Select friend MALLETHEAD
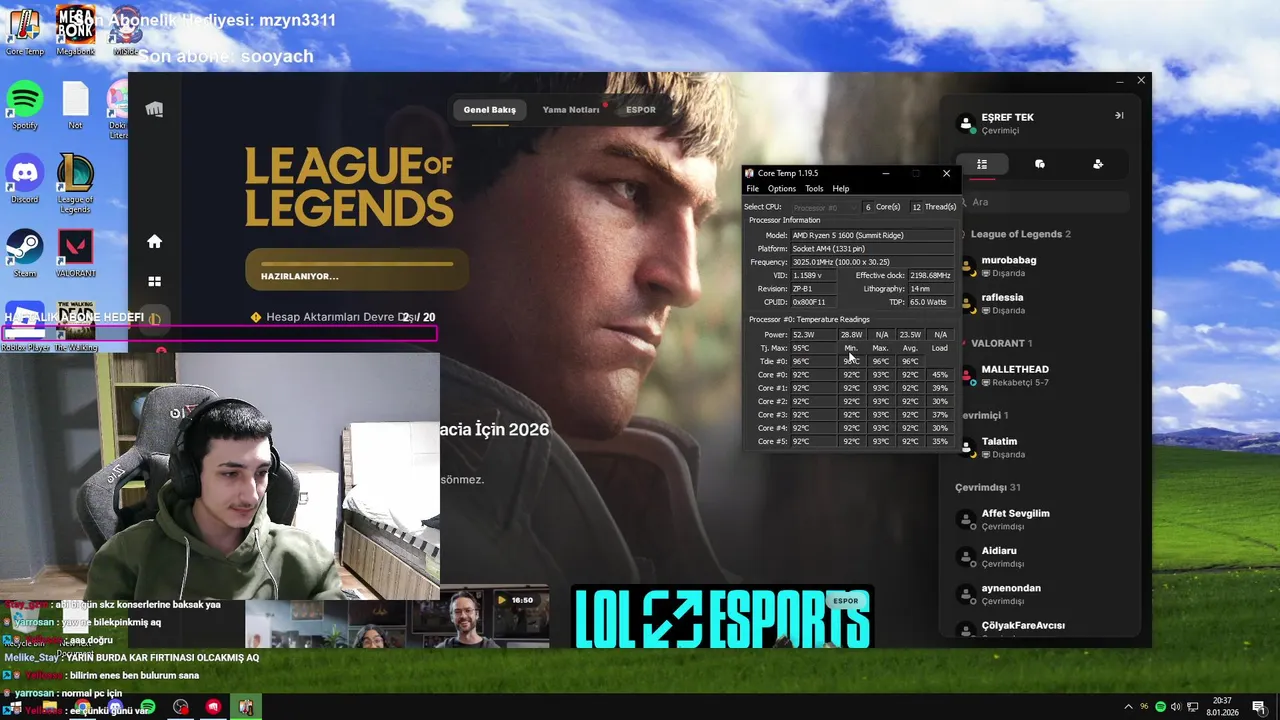Screen dimensions: 1280x720 (x=1040, y=375)
